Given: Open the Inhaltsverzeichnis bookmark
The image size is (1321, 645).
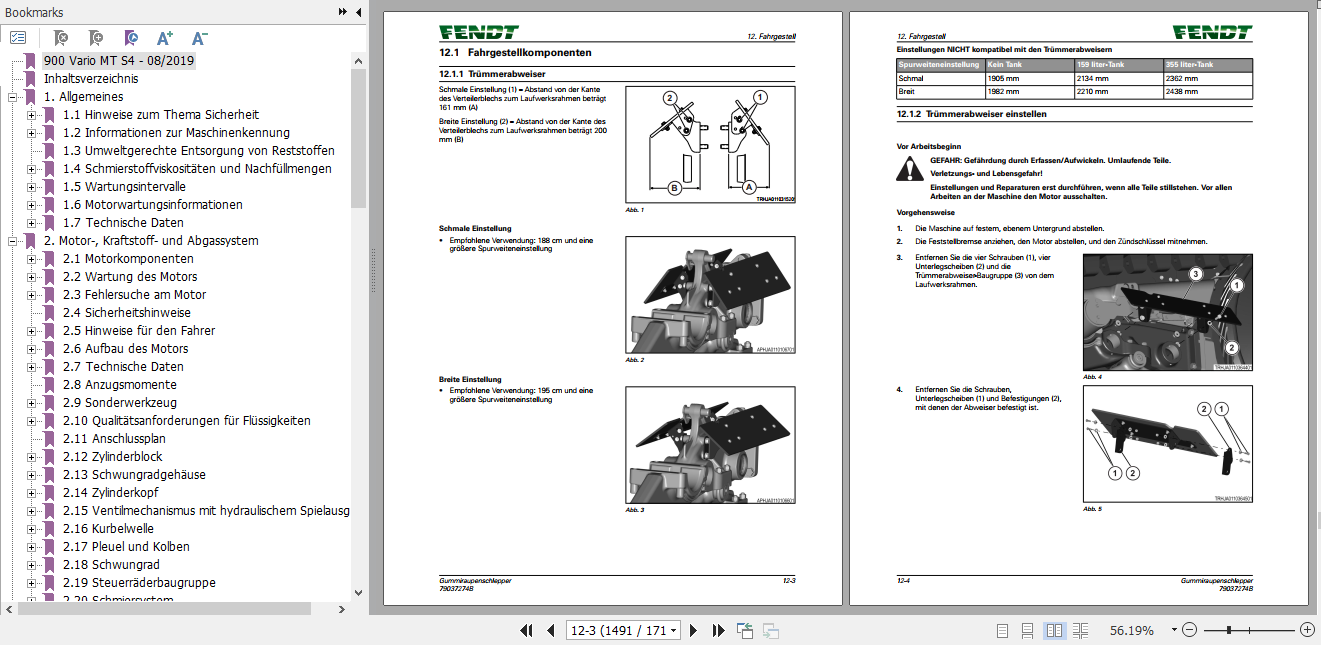Looking at the screenshot, I should pyautogui.click(x=91, y=79).
